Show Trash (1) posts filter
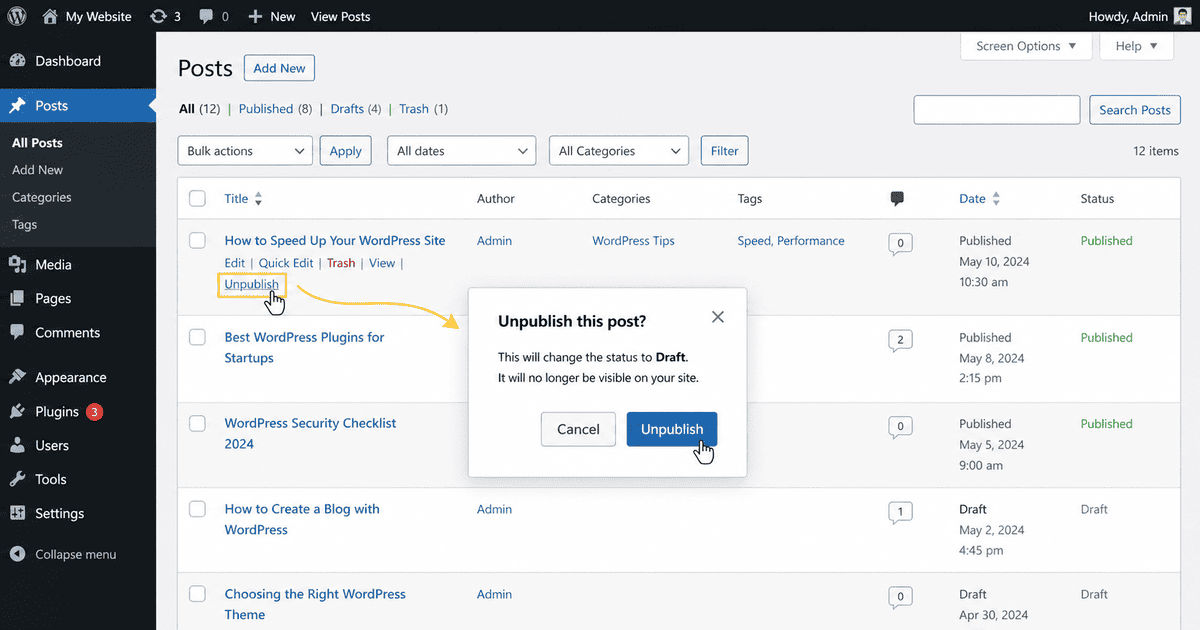The width and height of the screenshot is (1200, 630). 423,109
